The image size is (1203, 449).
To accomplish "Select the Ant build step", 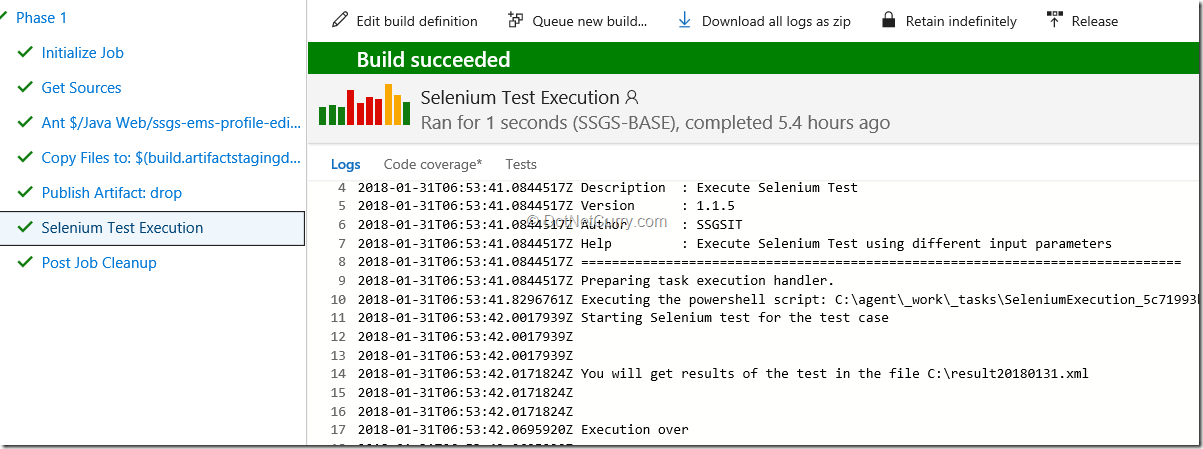I will [170, 123].
